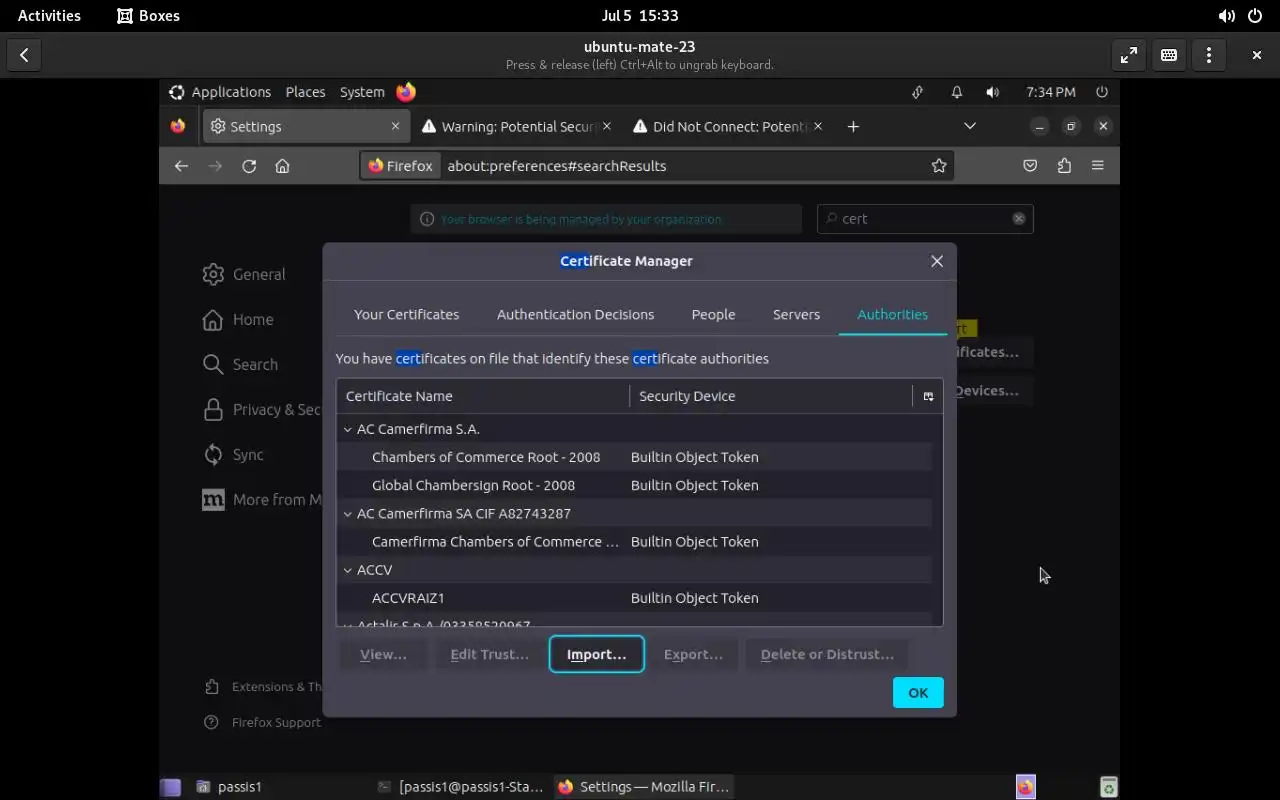The image size is (1280, 800).
Task: Open GNOME sound volume indicator
Action: tap(1227, 16)
